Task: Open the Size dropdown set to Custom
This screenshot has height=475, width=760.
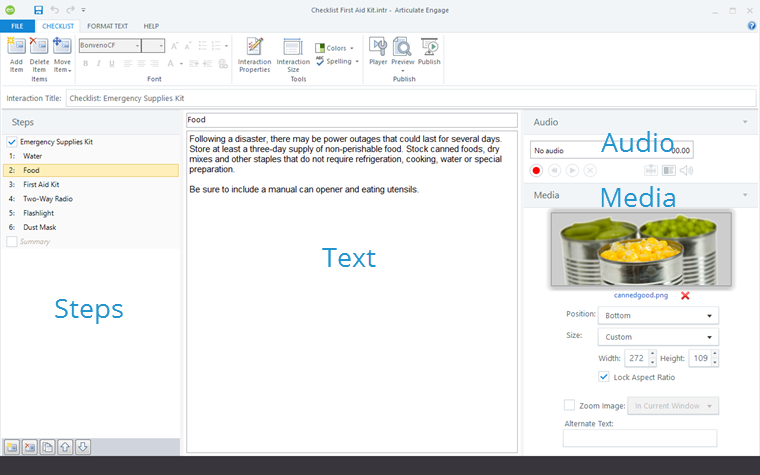Action: tap(659, 337)
